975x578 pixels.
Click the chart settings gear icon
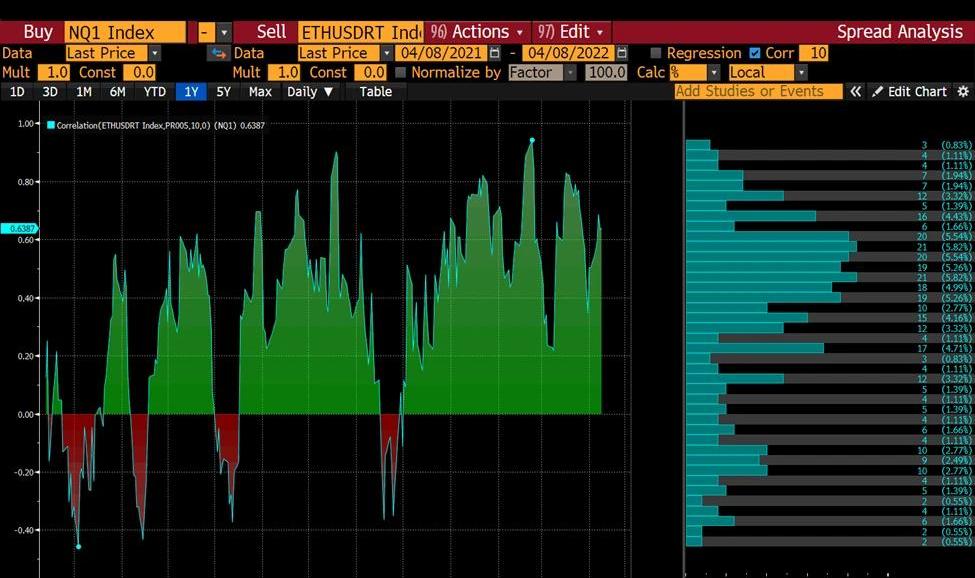(x=963, y=91)
